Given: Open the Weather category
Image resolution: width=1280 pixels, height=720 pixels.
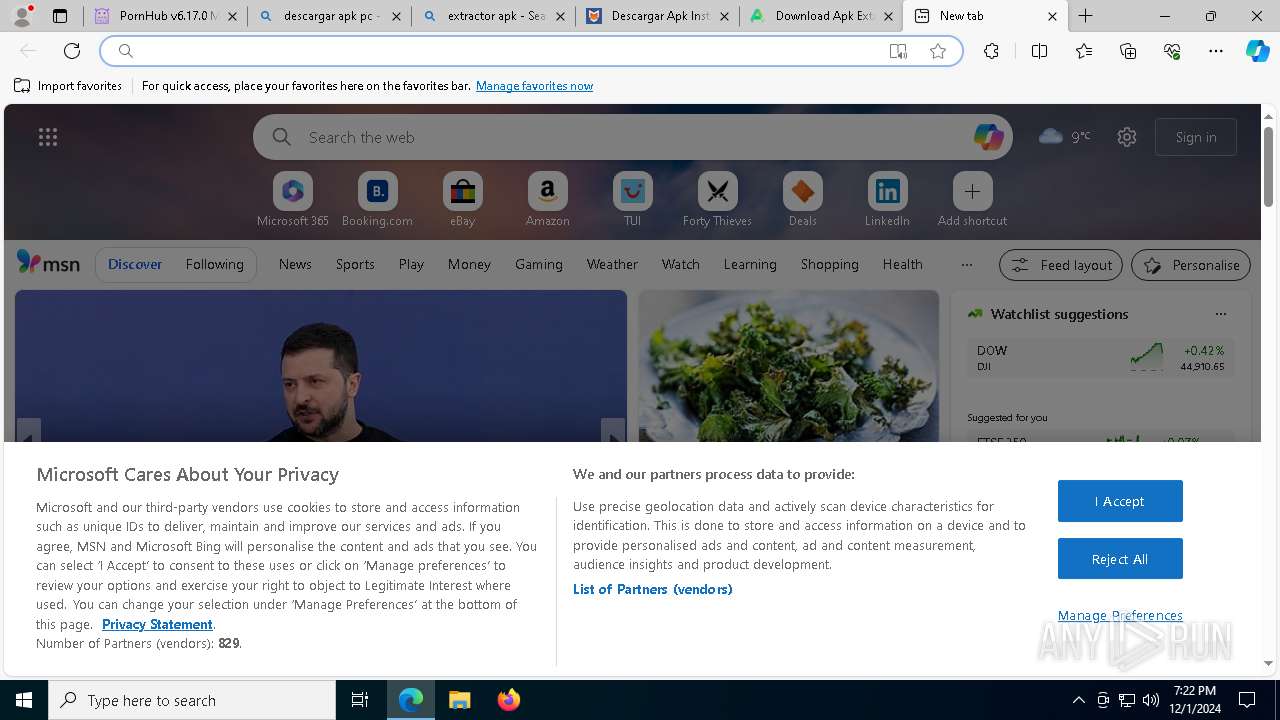Looking at the screenshot, I should tap(612, 264).
